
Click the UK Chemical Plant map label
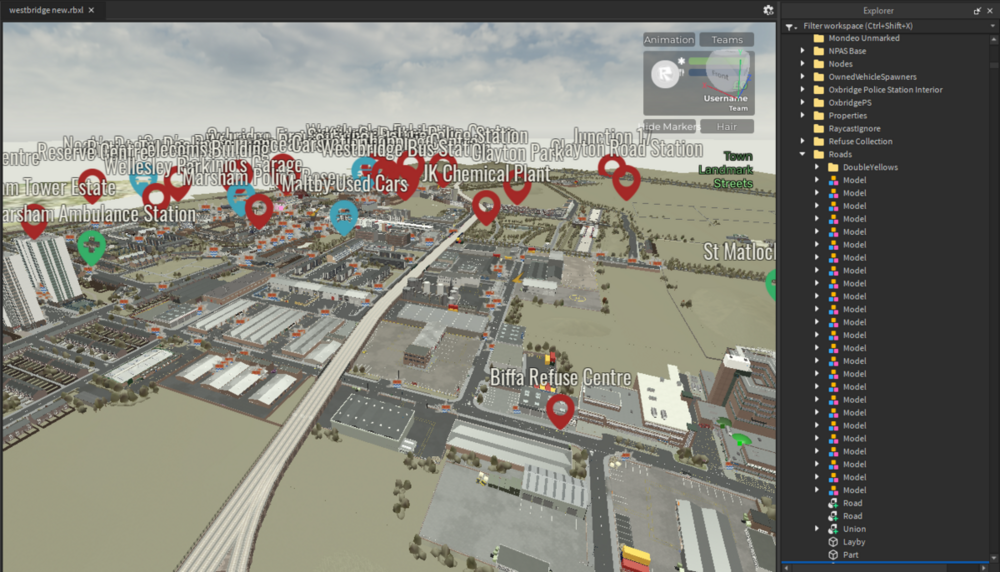485,173
